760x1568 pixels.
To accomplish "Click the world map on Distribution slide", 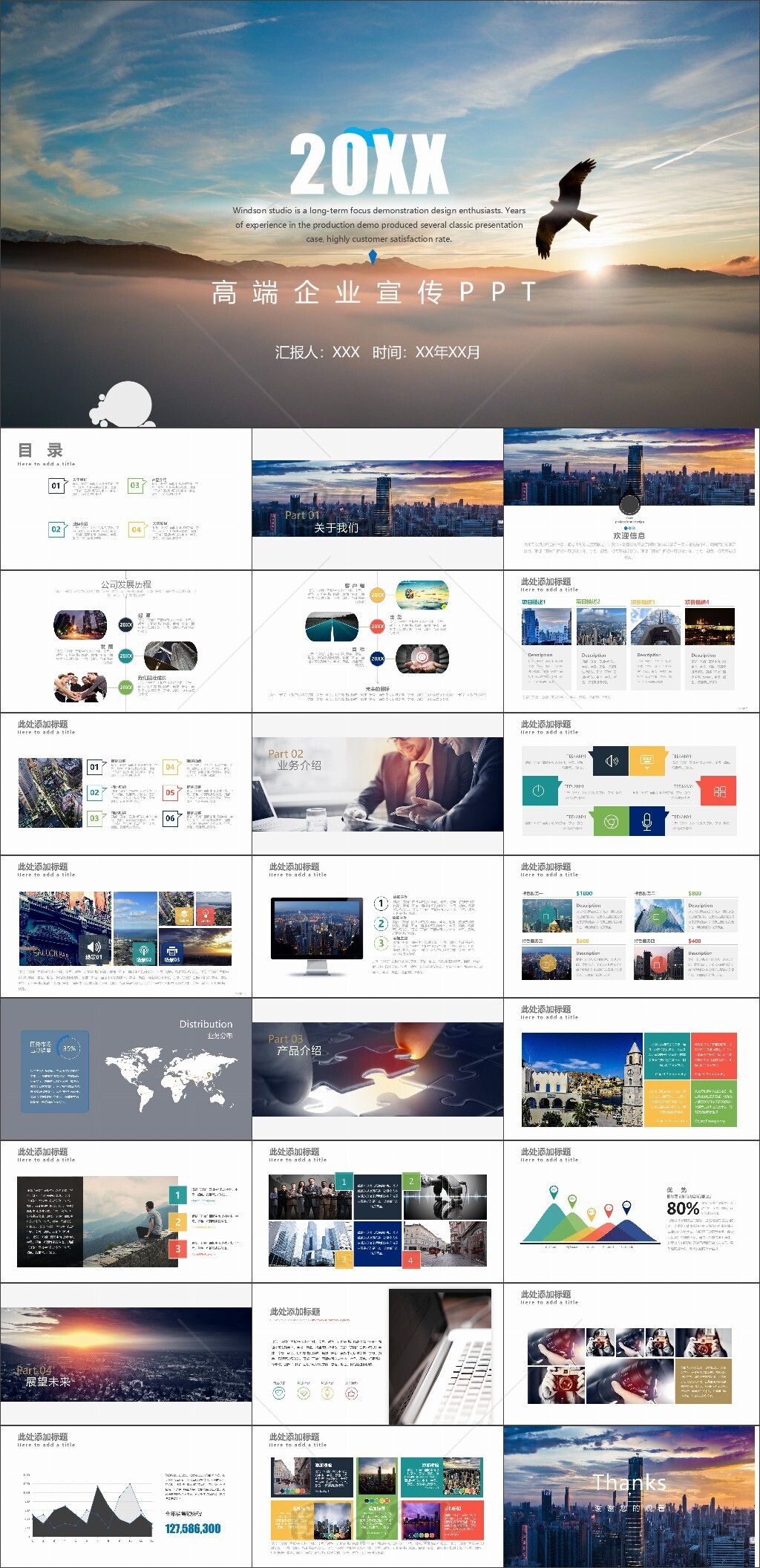I will [171, 1077].
